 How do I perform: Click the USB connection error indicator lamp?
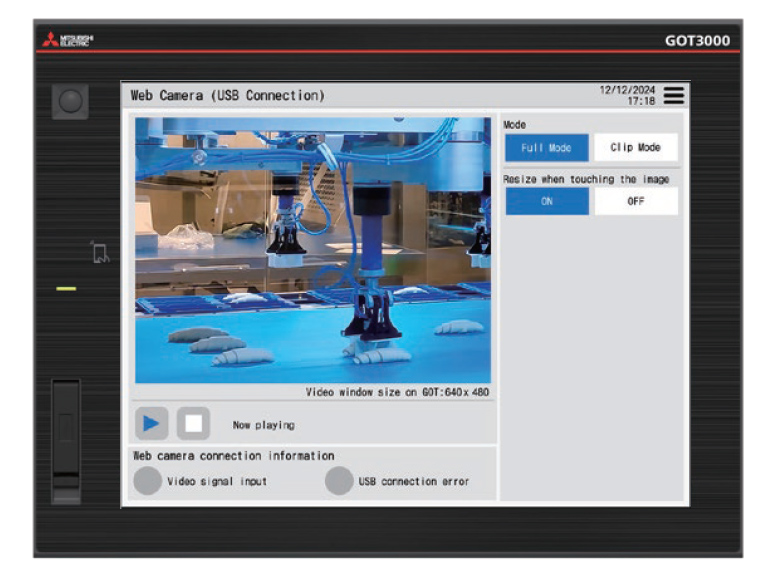(x=340, y=481)
